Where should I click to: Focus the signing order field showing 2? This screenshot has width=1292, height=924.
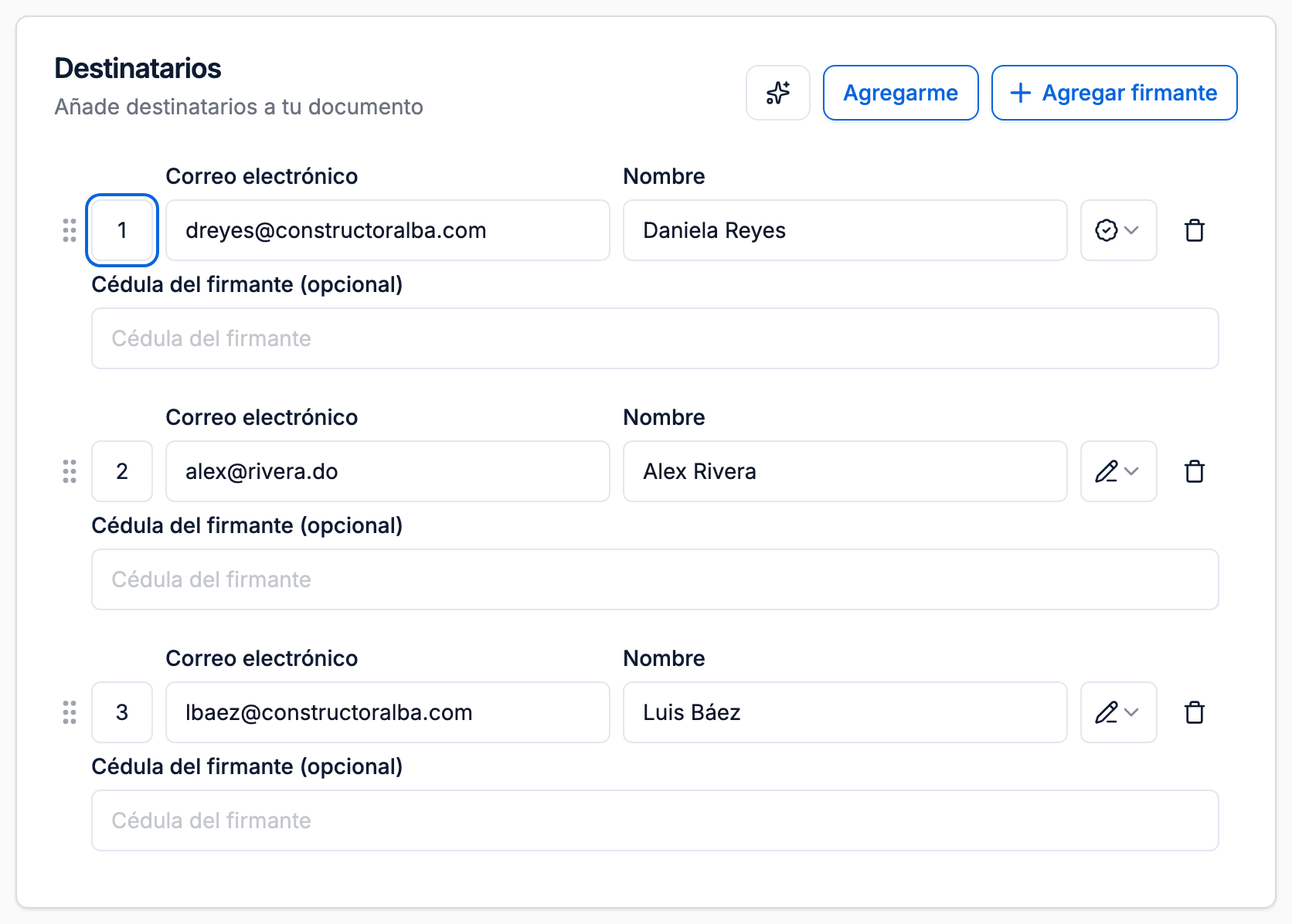click(122, 471)
